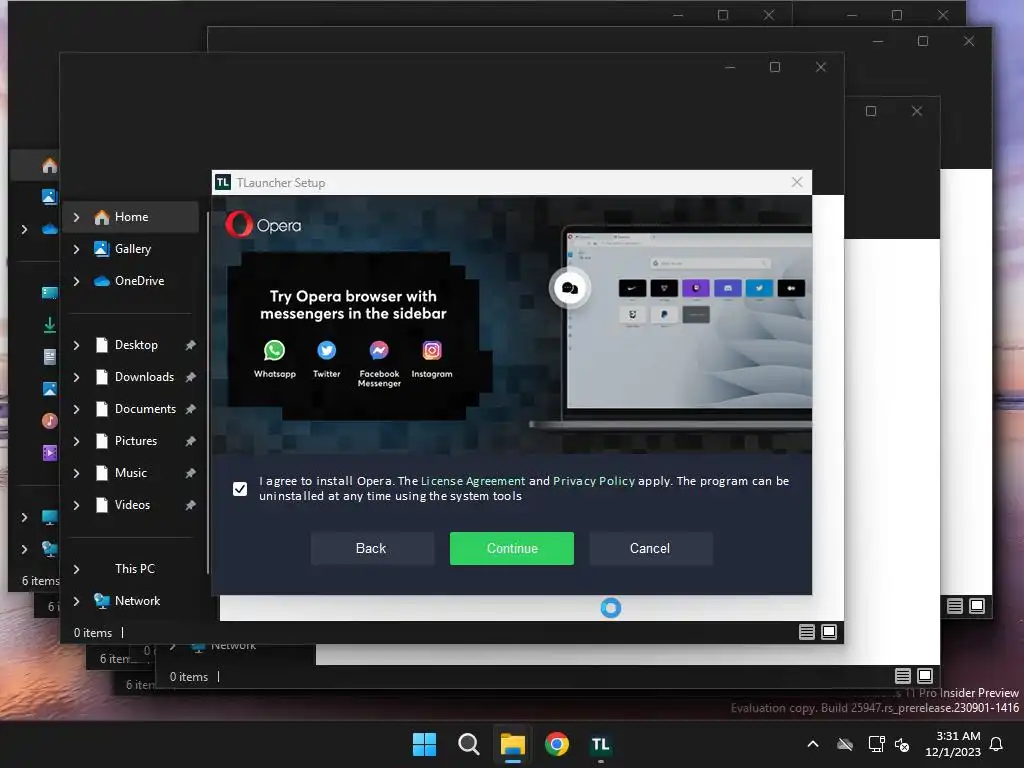1024x768 pixels.
Task: Close the TLauncher Setup dialog
Action: tap(797, 182)
